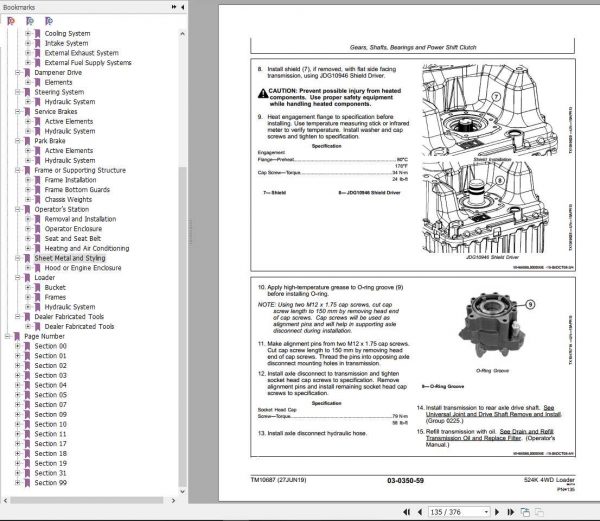Select Sheet Metal and Styling bookmark
This screenshot has width=600, height=521.
coord(70,258)
